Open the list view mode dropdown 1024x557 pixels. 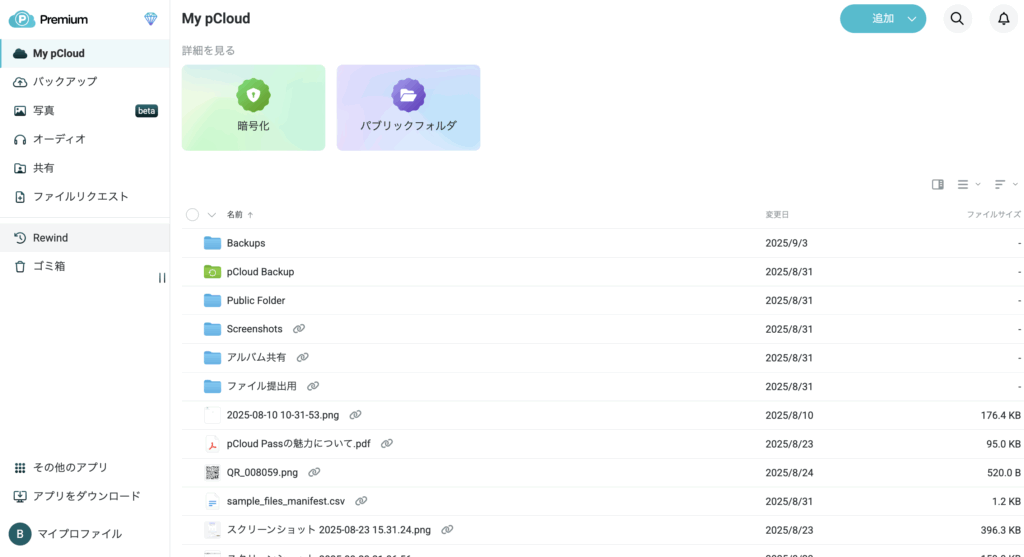(x=968, y=185)
